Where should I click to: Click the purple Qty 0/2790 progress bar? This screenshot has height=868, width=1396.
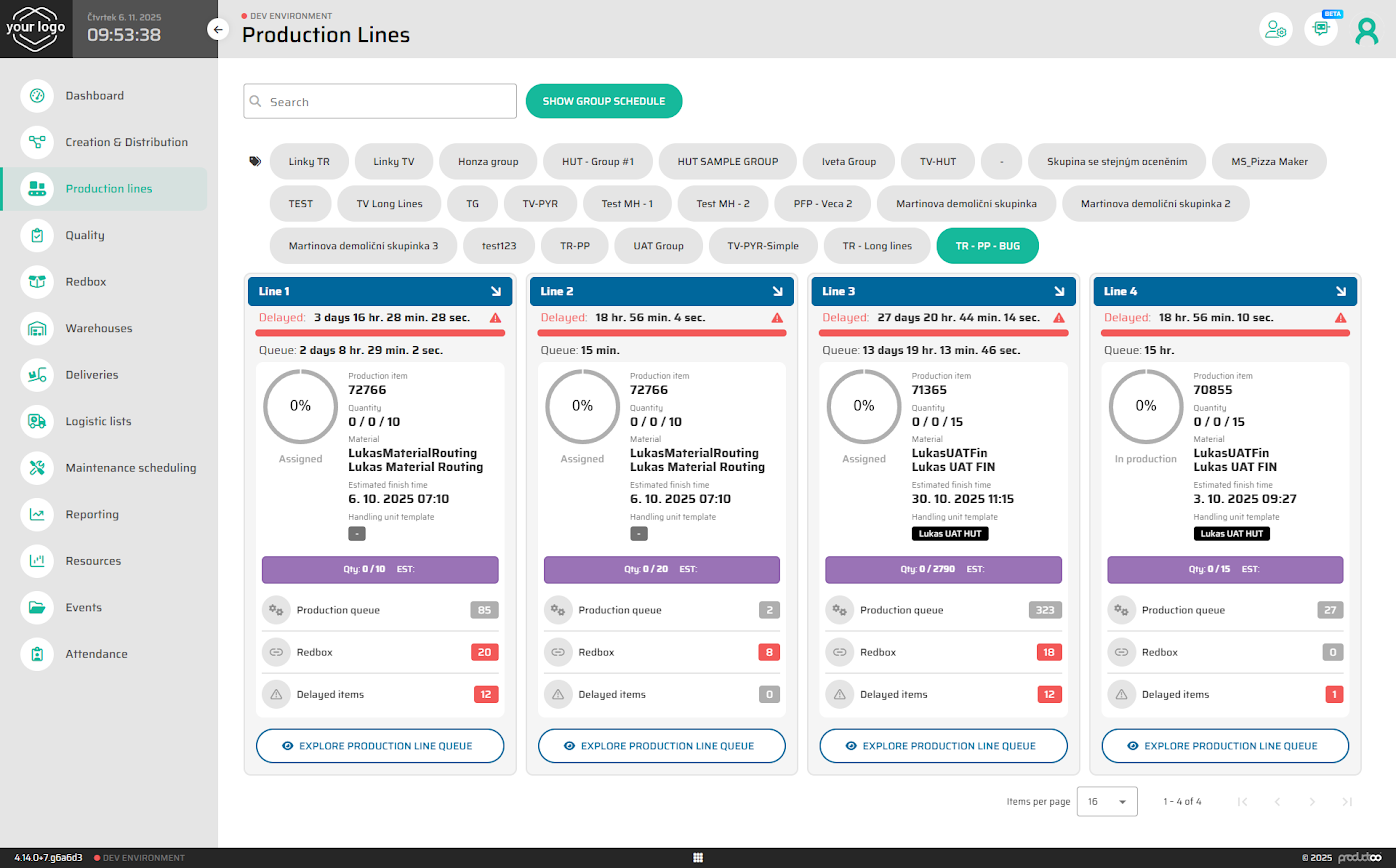(943, 570)
